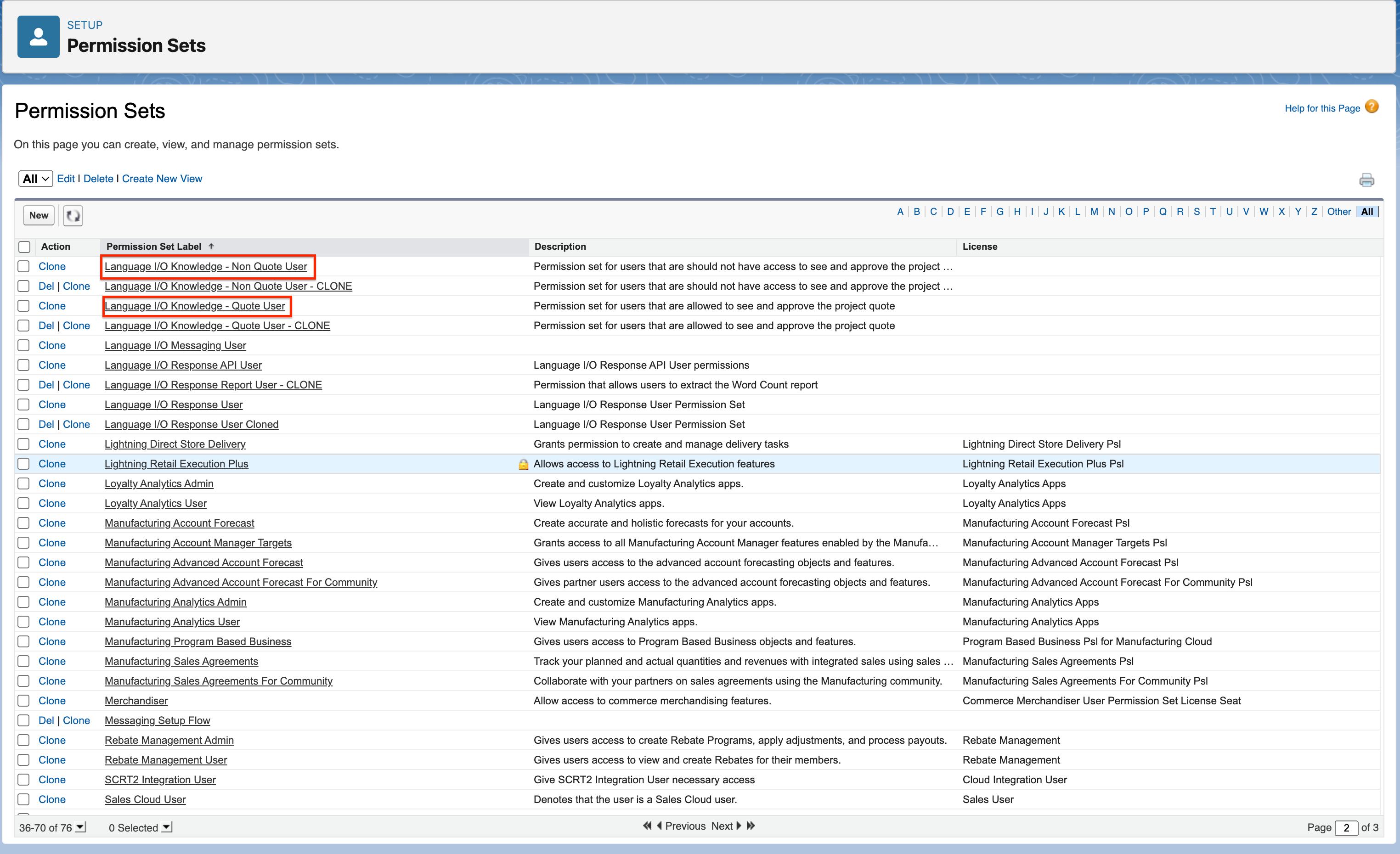Open Help for this Page link

pos(1322,108)
